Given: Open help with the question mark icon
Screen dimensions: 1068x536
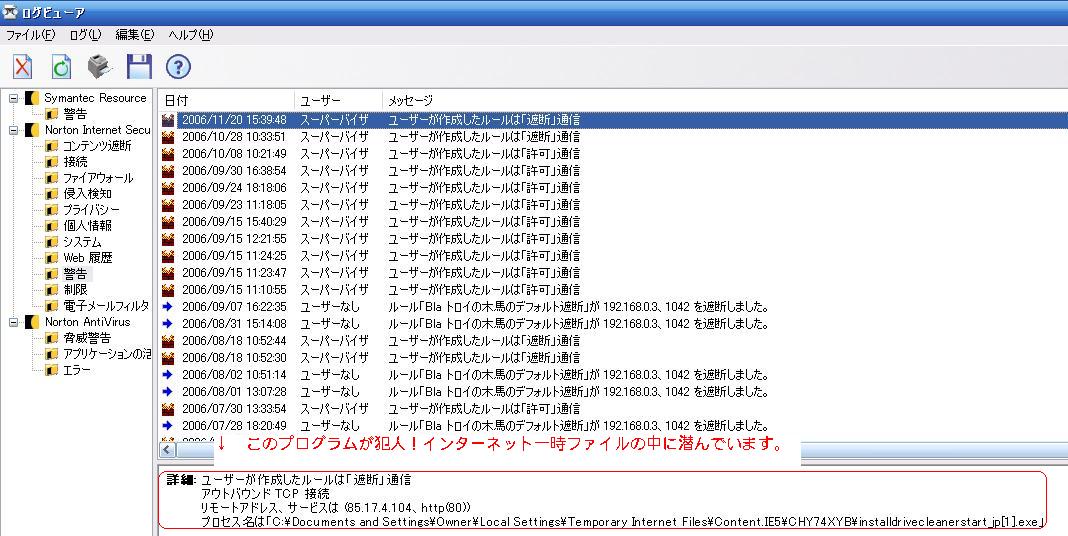Looking at the screenshot, I should click(x=178, y=67).
